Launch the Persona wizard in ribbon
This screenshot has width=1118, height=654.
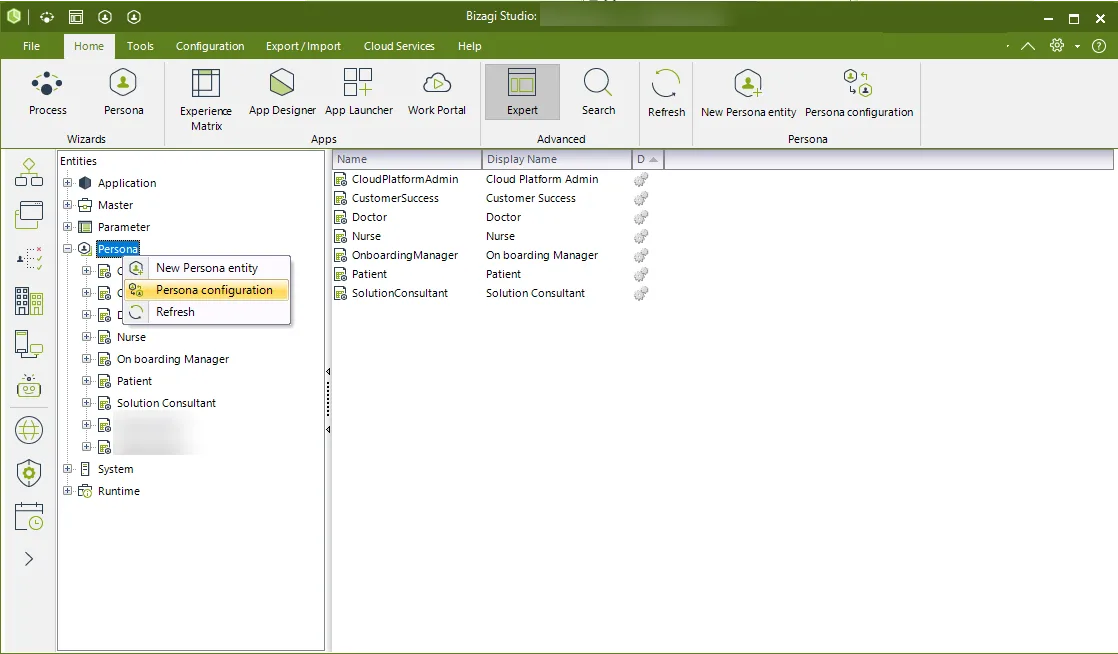[123, 93]
